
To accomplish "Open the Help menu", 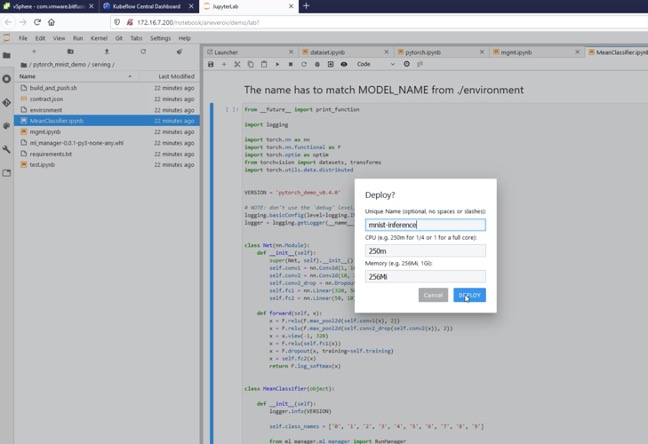I will [x=184, y=38].
